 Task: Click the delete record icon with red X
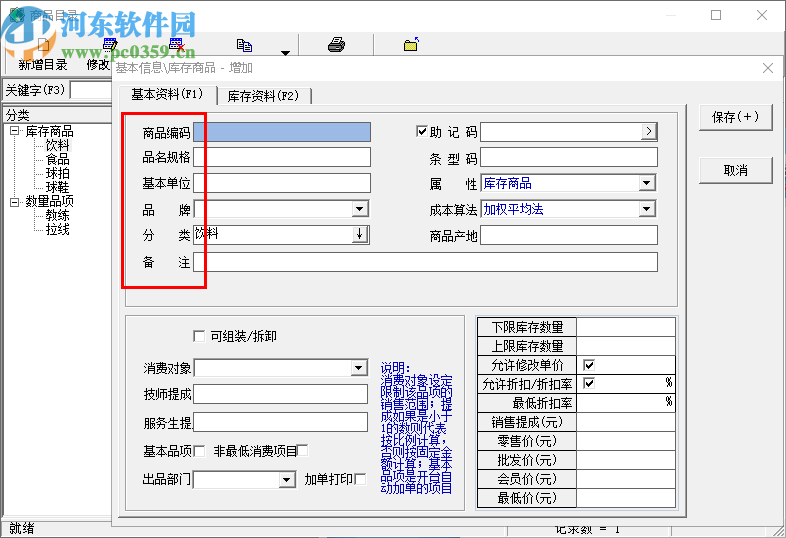pyautogui.click(x=177, y=45)
